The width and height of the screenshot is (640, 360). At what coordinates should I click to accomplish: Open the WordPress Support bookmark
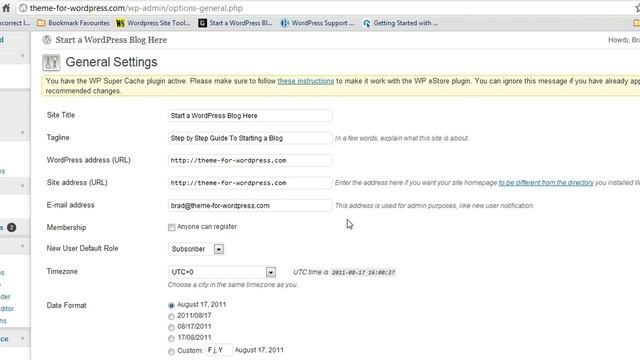[318, 23]
